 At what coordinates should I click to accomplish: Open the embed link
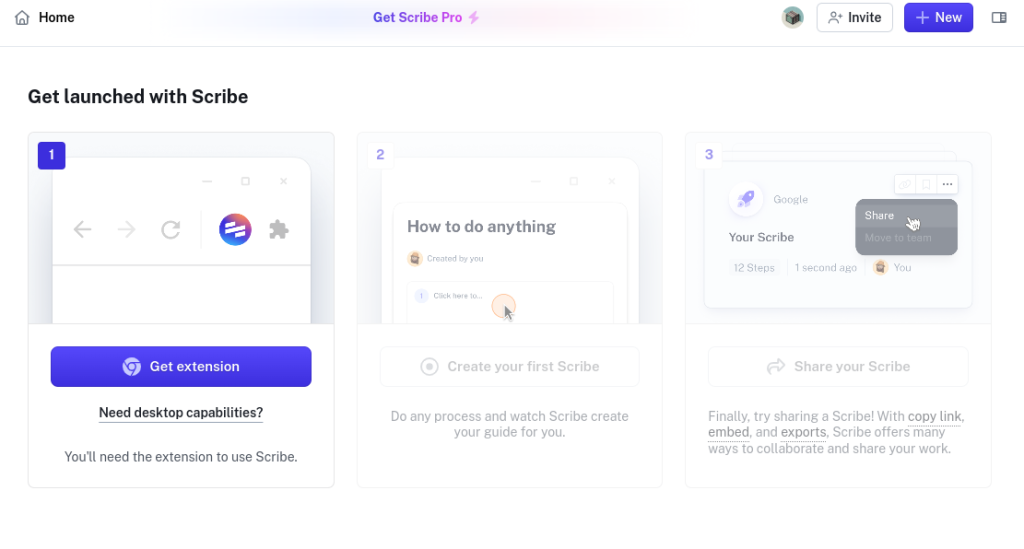728,432
